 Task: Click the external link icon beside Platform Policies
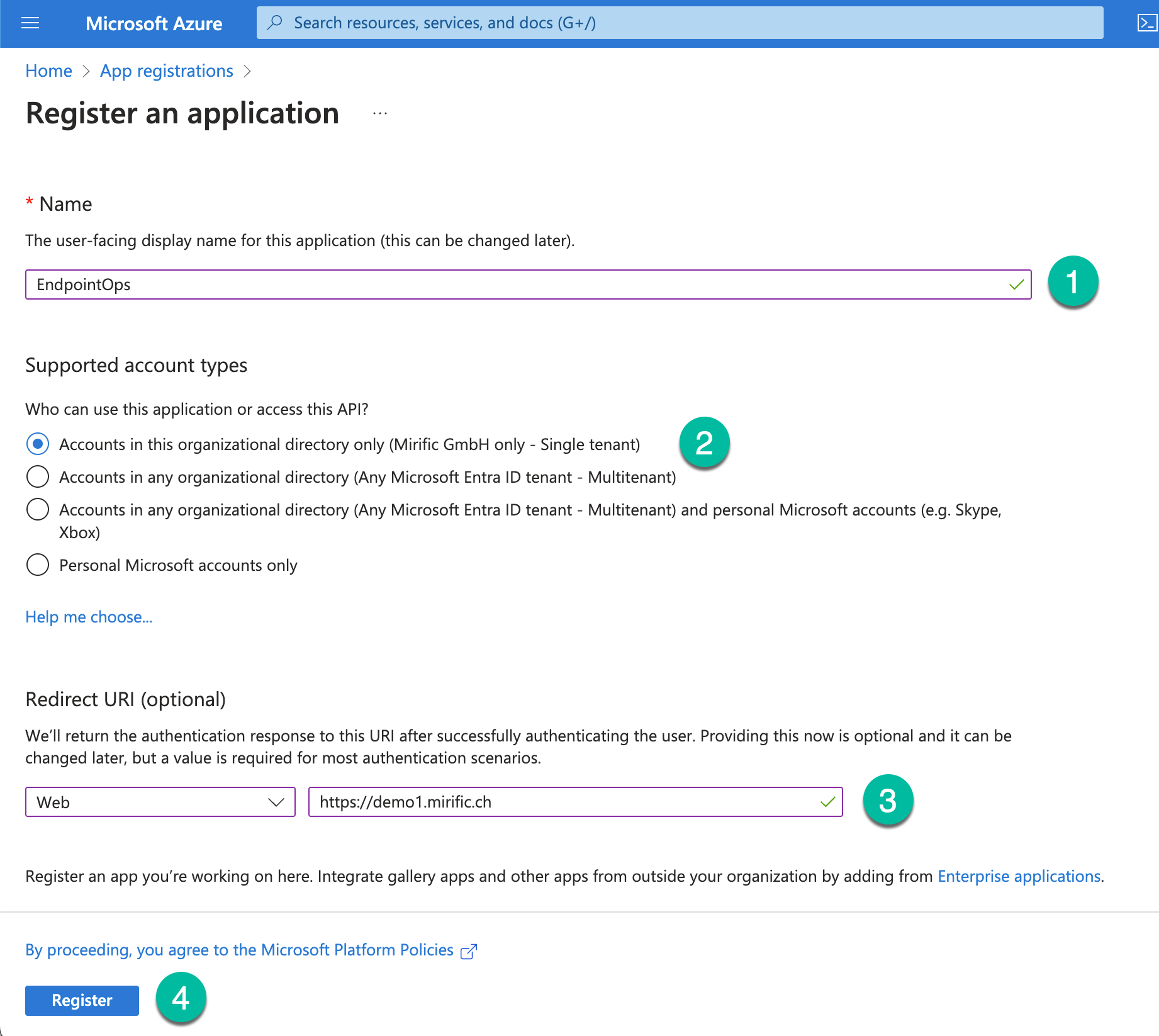469,951
